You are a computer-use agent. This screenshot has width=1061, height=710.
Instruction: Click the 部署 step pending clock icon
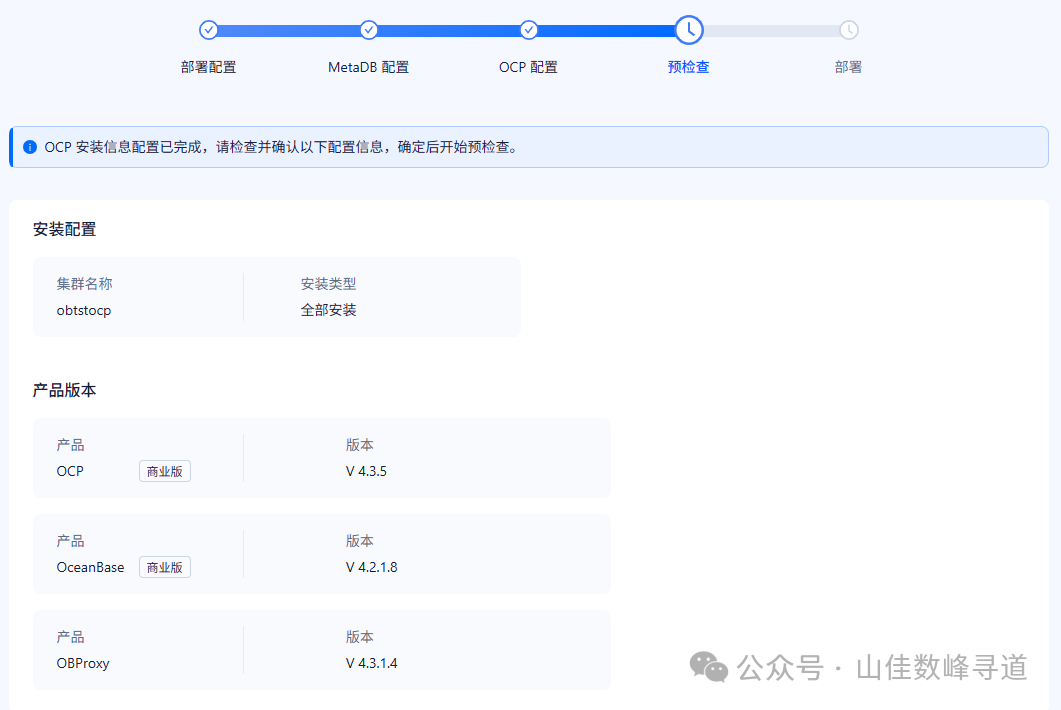point(849,30)
